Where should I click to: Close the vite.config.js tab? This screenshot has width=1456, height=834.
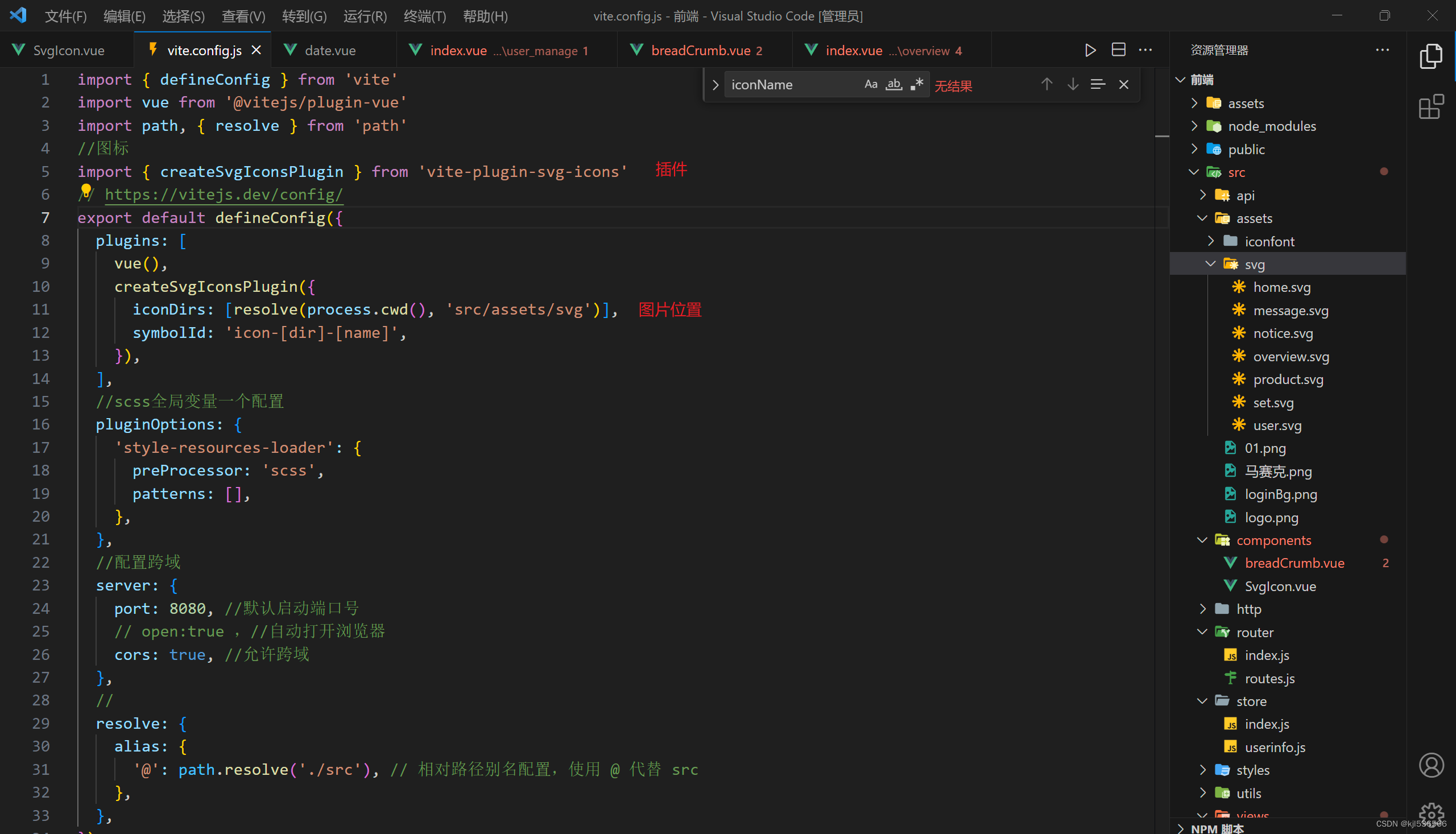pyautogui.click(x=257, y=50)
